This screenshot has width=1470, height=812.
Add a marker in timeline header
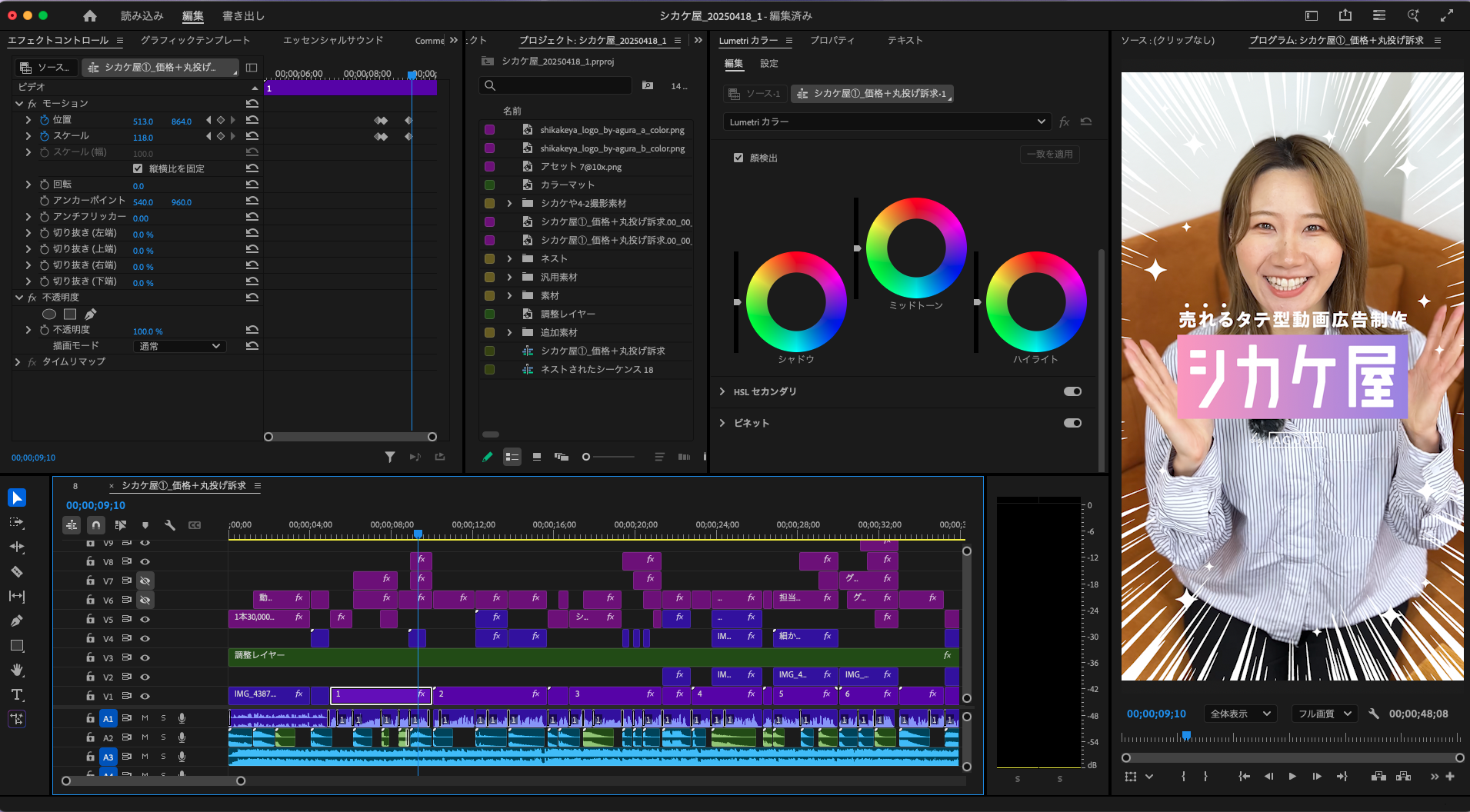click(145, 525)
